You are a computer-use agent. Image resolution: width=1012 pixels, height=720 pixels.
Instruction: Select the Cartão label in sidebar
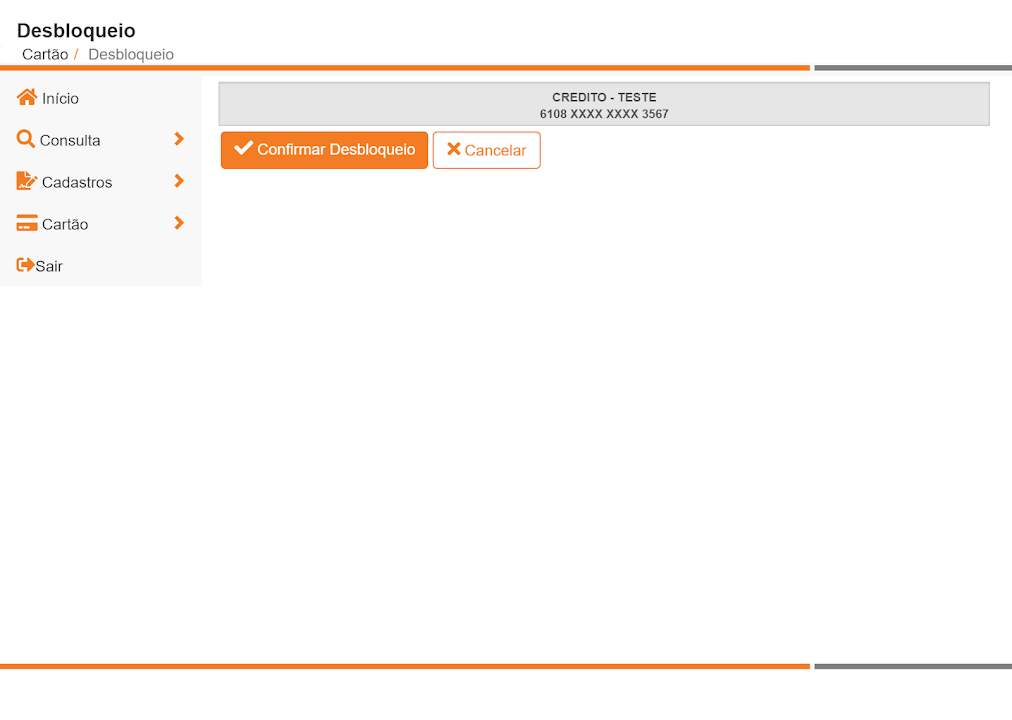(65, 225)
